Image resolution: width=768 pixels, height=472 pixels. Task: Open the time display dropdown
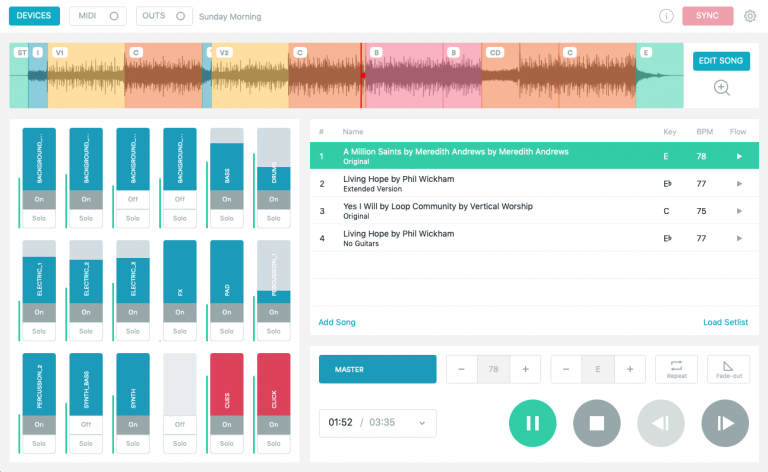coord(378,423)
